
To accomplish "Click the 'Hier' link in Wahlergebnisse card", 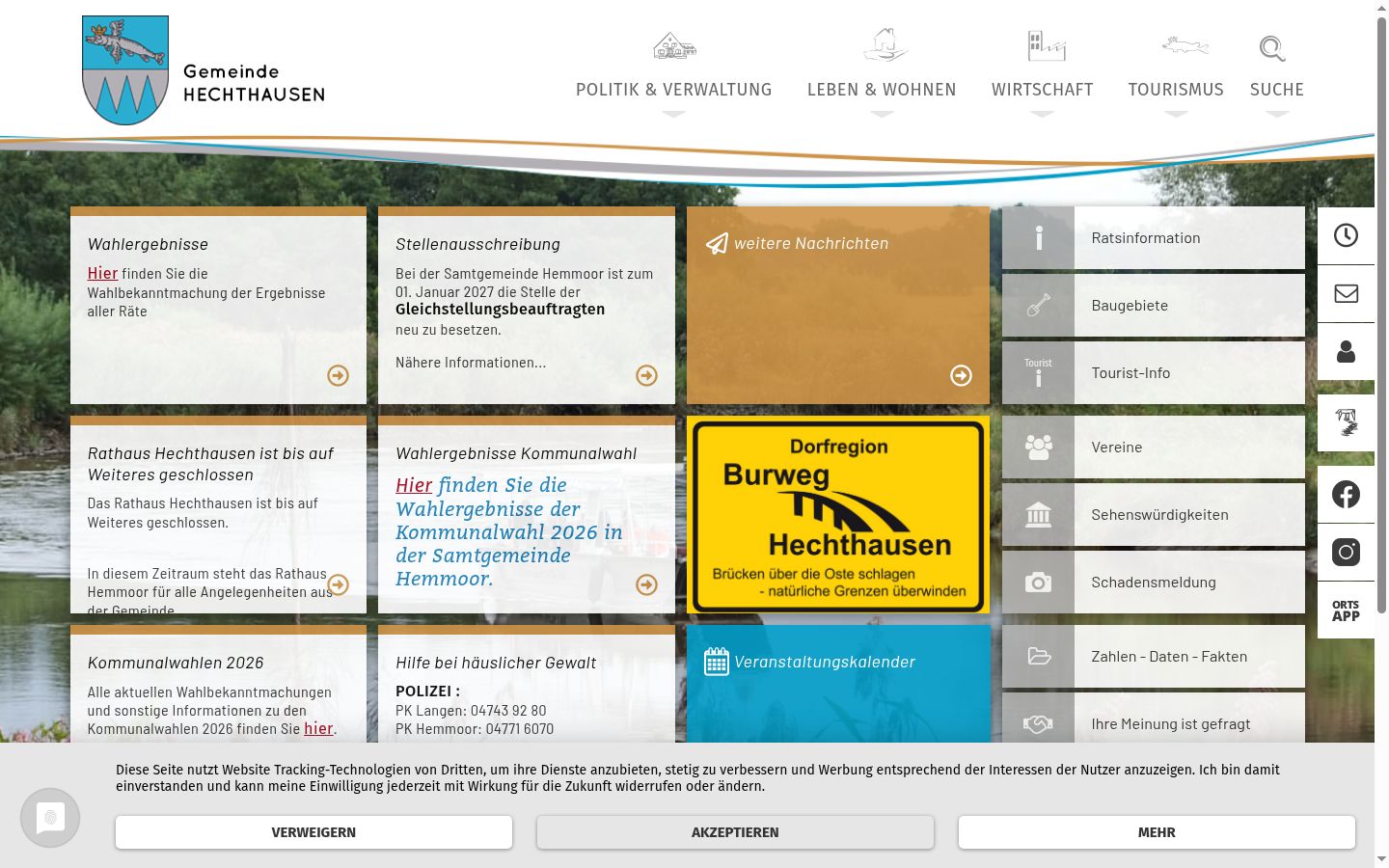I will click(x=102, y=273).
